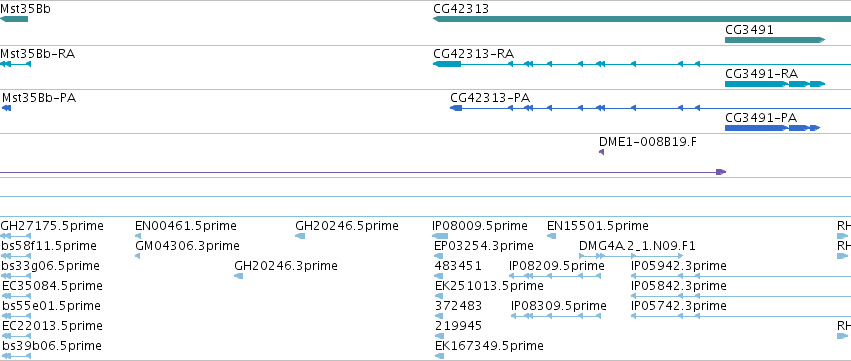
Task: Click the DME1-008B19.F feature marker
Action: pos(601,152)
